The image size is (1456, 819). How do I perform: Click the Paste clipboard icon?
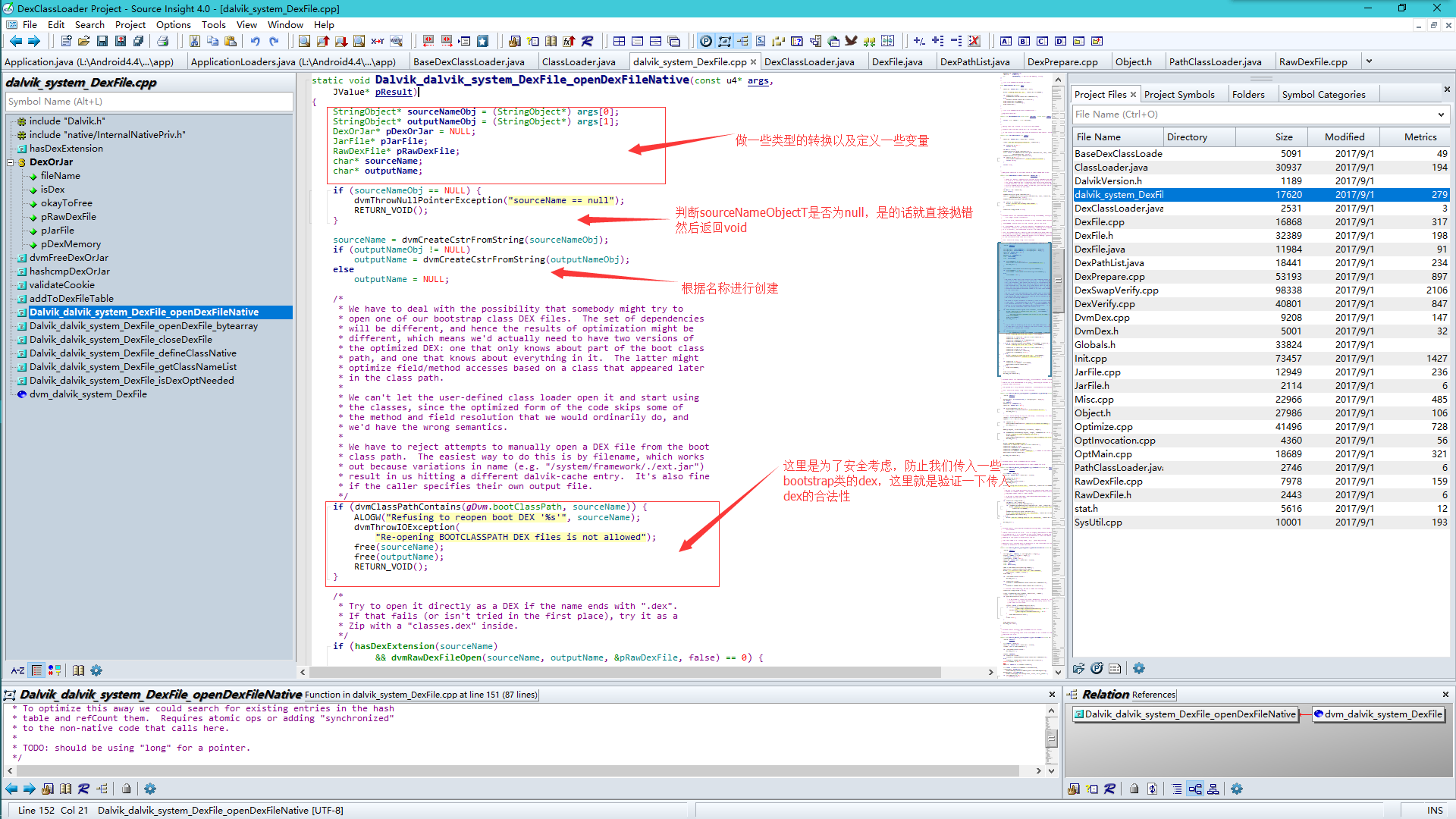click(231, 42)
